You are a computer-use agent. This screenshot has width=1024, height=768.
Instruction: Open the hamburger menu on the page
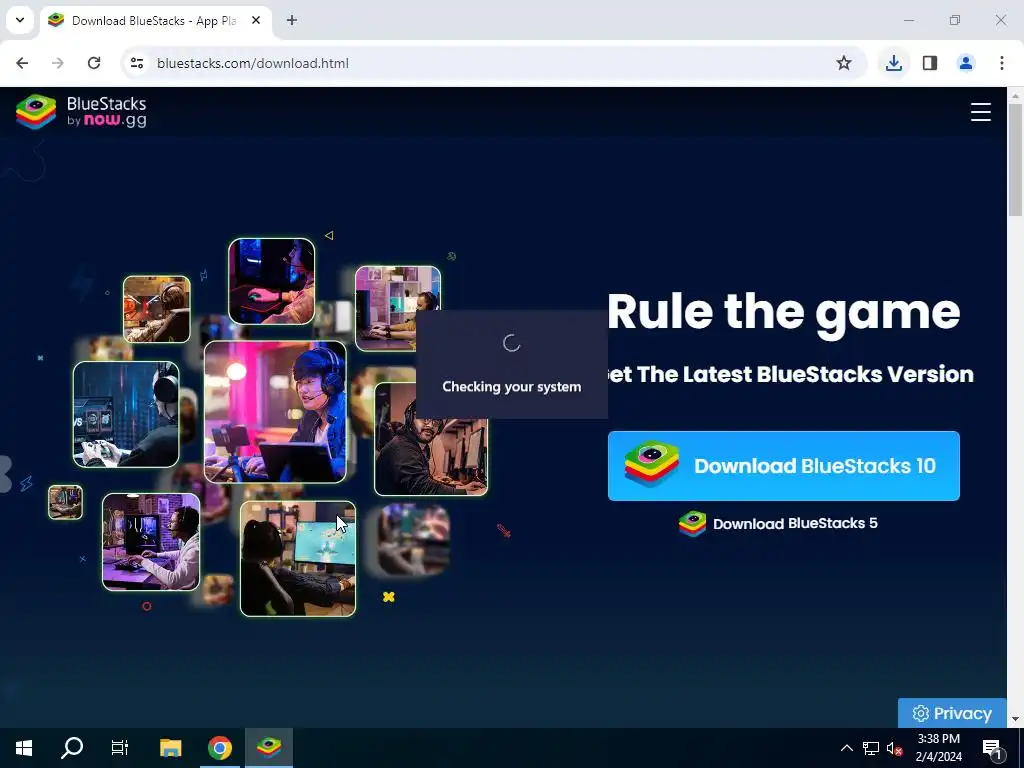tap(980, 112)
